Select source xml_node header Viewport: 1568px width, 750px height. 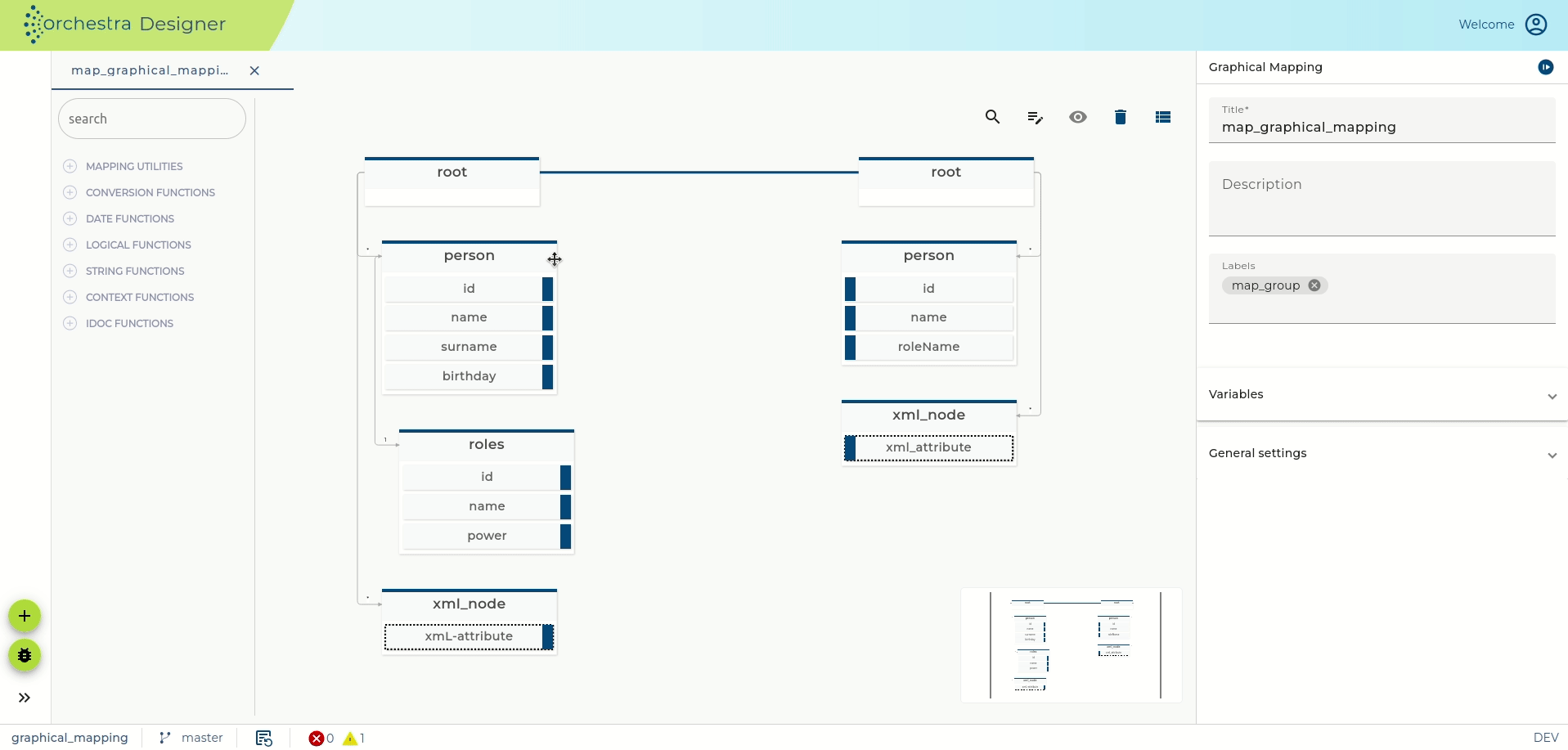click(469, 604)
